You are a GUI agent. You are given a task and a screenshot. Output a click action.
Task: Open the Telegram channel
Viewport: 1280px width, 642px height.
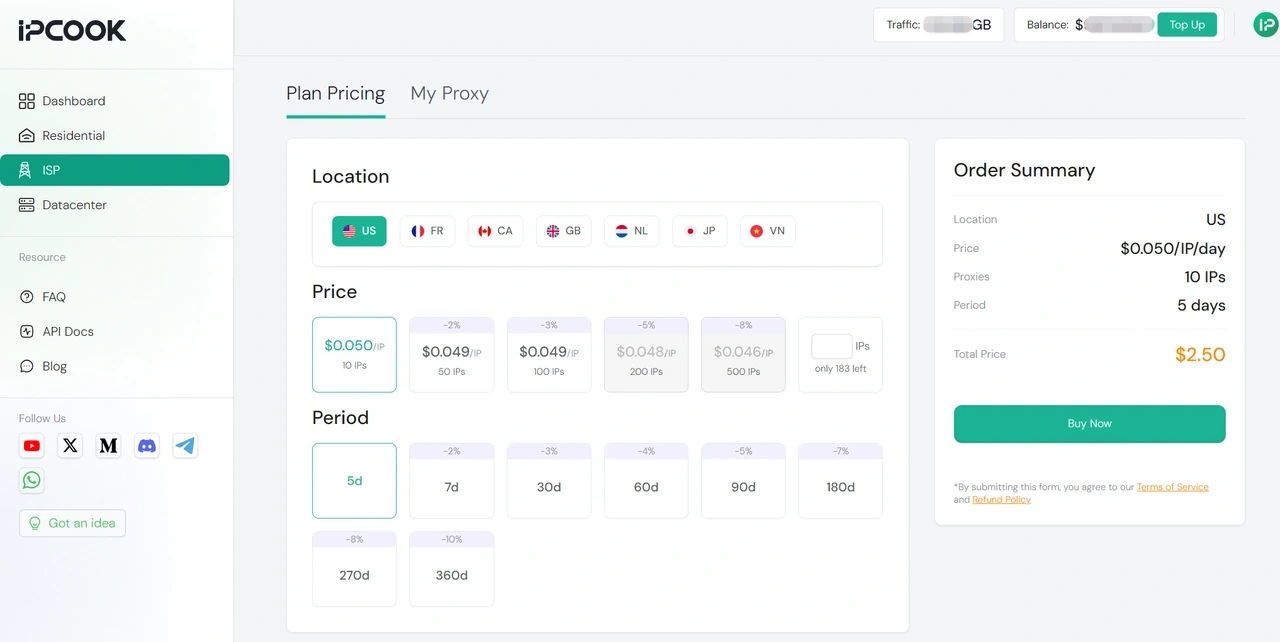point(185,446)
